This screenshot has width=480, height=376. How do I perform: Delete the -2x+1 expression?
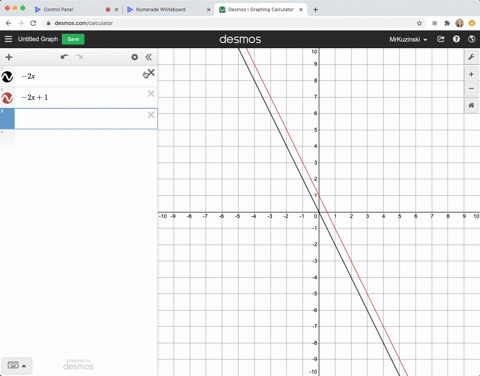pos(151,94)
